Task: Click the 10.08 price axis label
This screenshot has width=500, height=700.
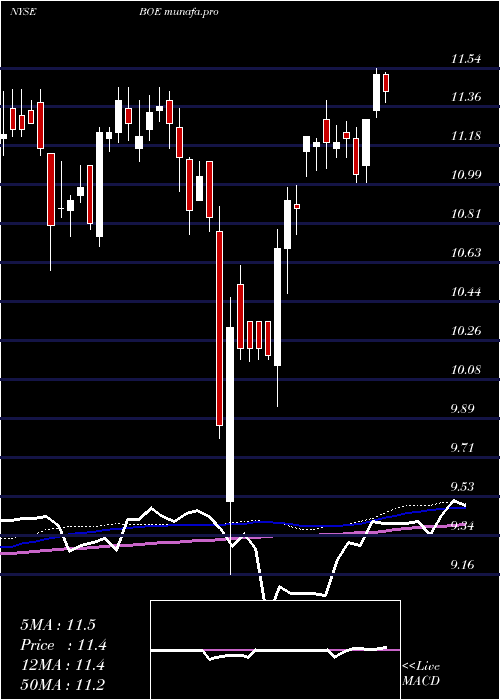Action: point(466,370)
